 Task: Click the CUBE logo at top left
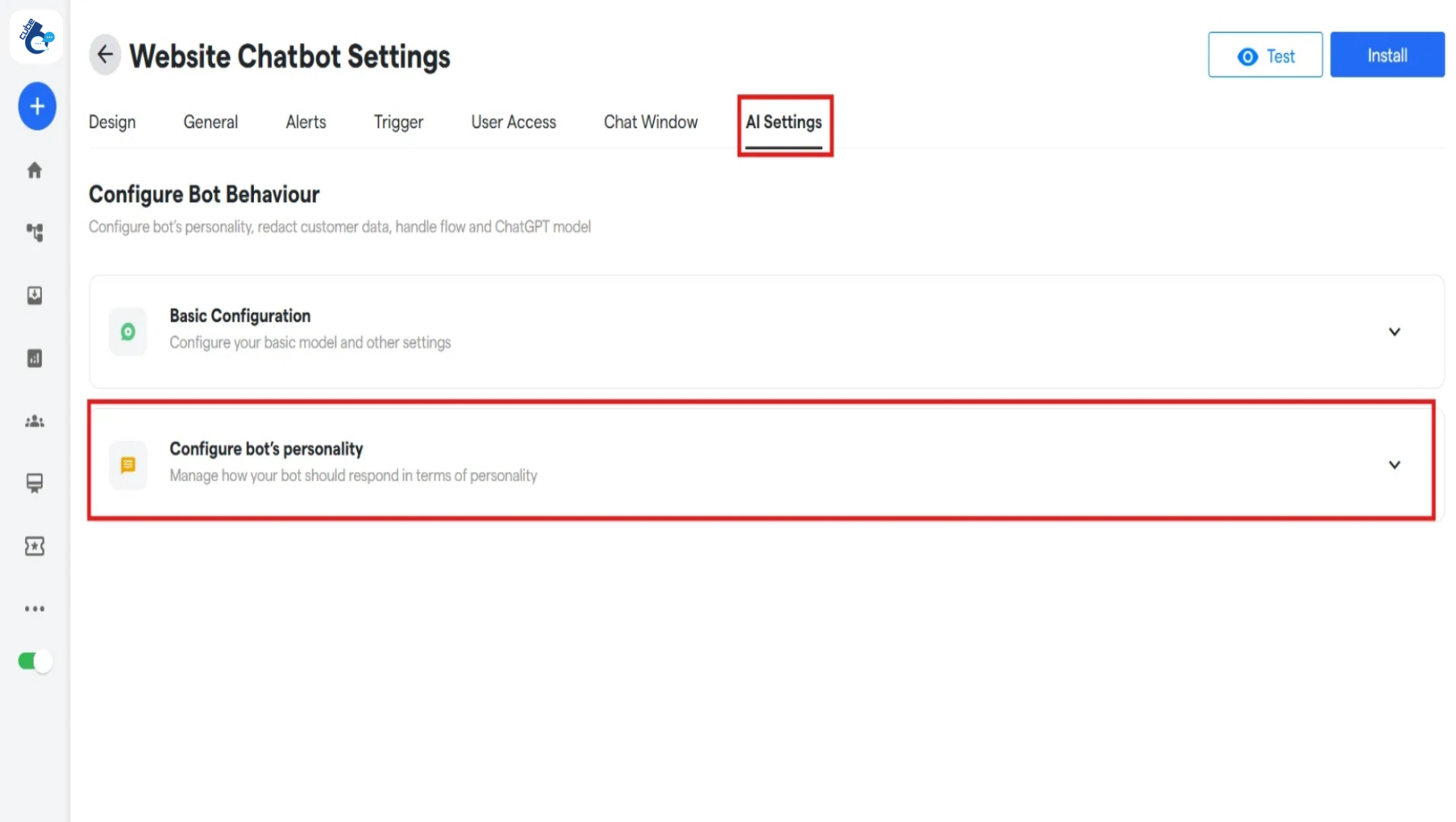(x=35, y=35)
